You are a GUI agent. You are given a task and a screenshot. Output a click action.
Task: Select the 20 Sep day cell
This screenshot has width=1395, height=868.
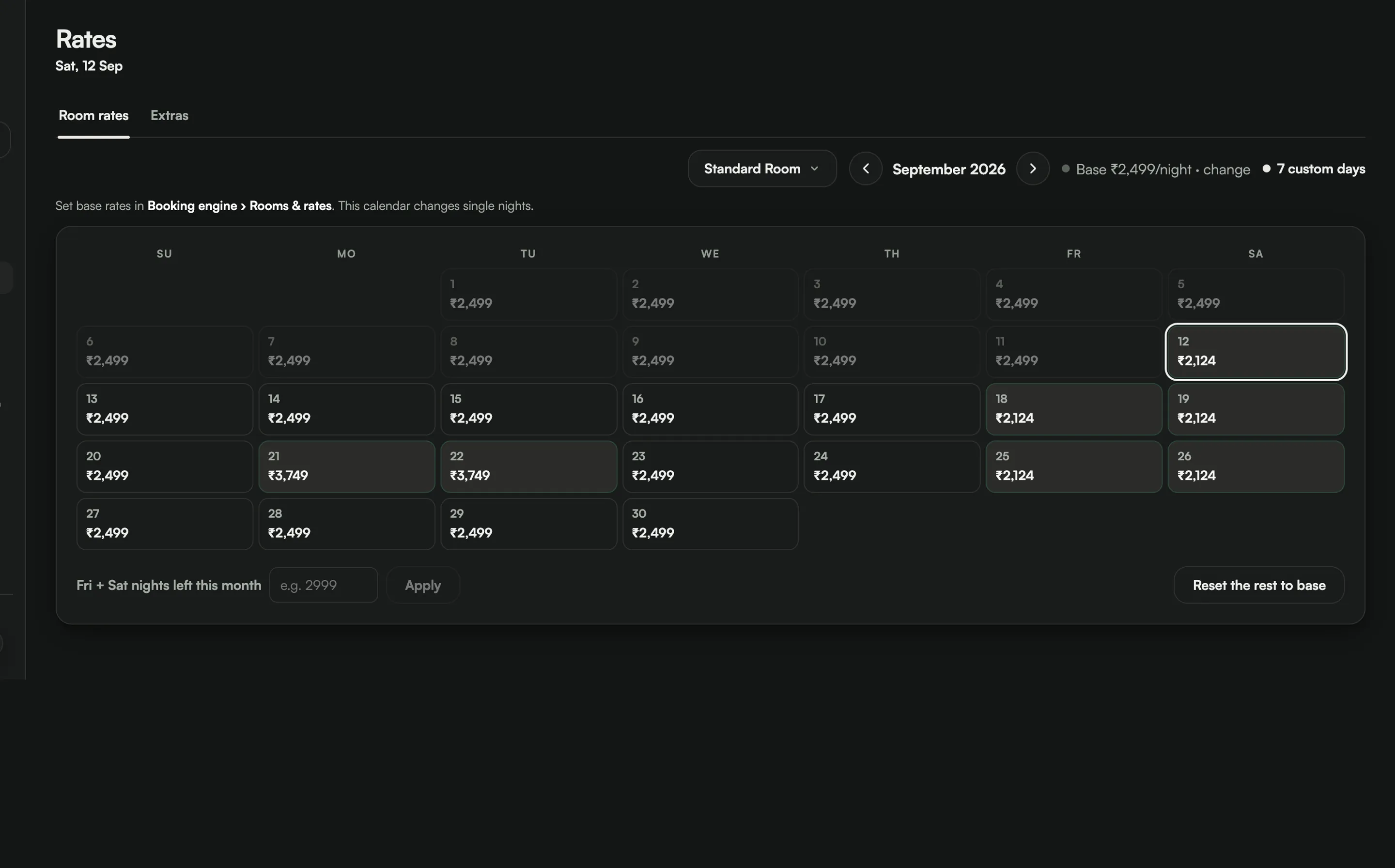coord(165,467)
